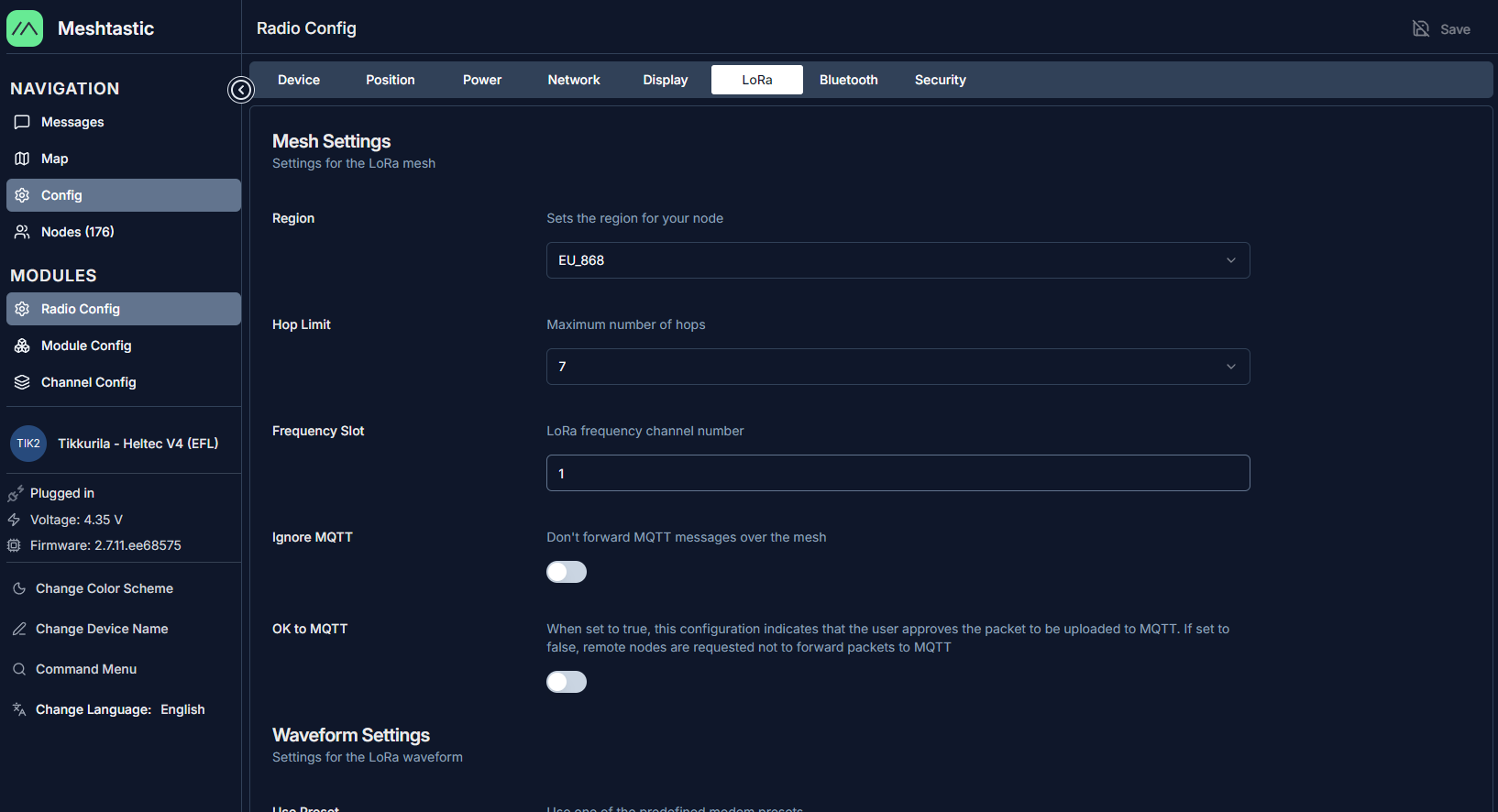This screenshot has height=812, width=1498.
Task: Collapse the sidebar with the arrow button
Action: pyautogui.click(x=240, y=90)
